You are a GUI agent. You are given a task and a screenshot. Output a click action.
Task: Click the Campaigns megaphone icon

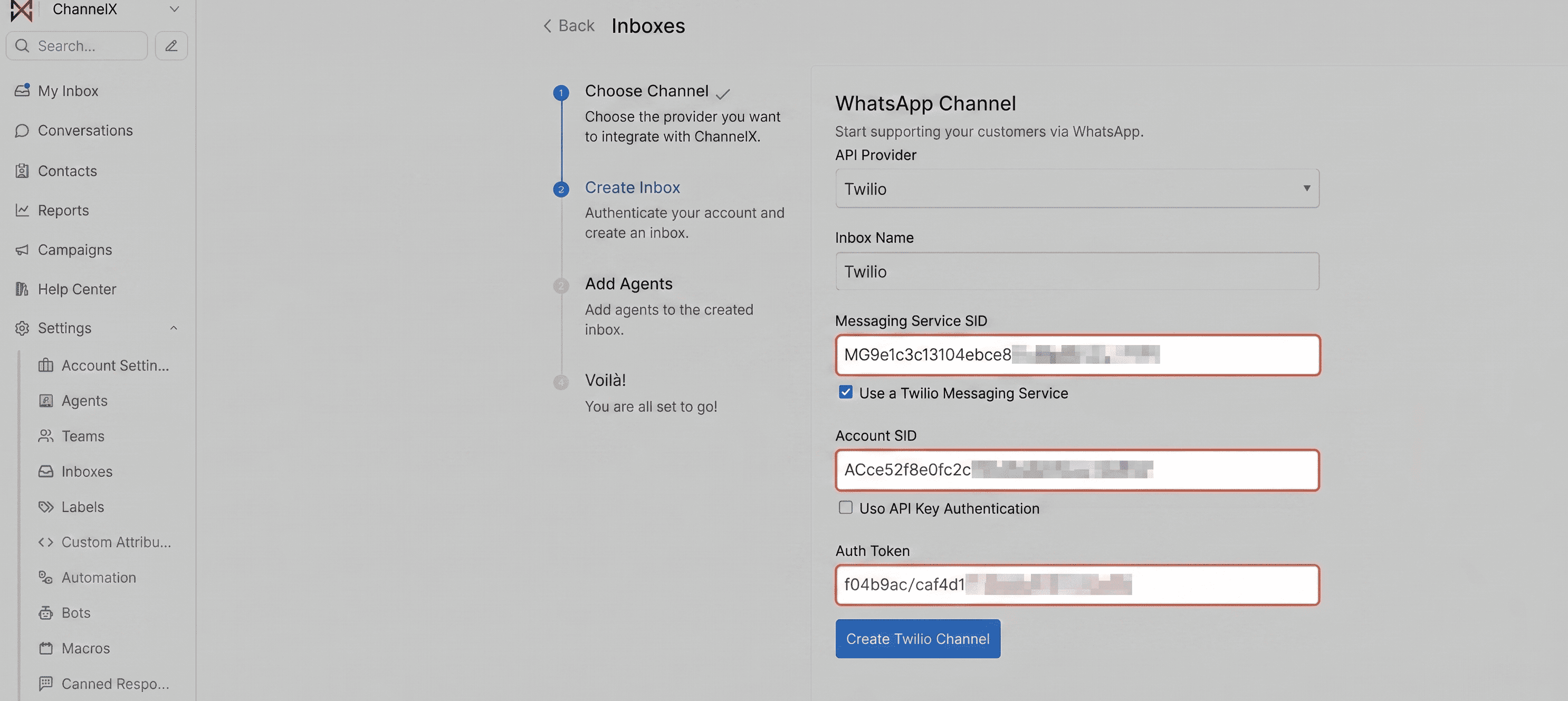[22, 250]
